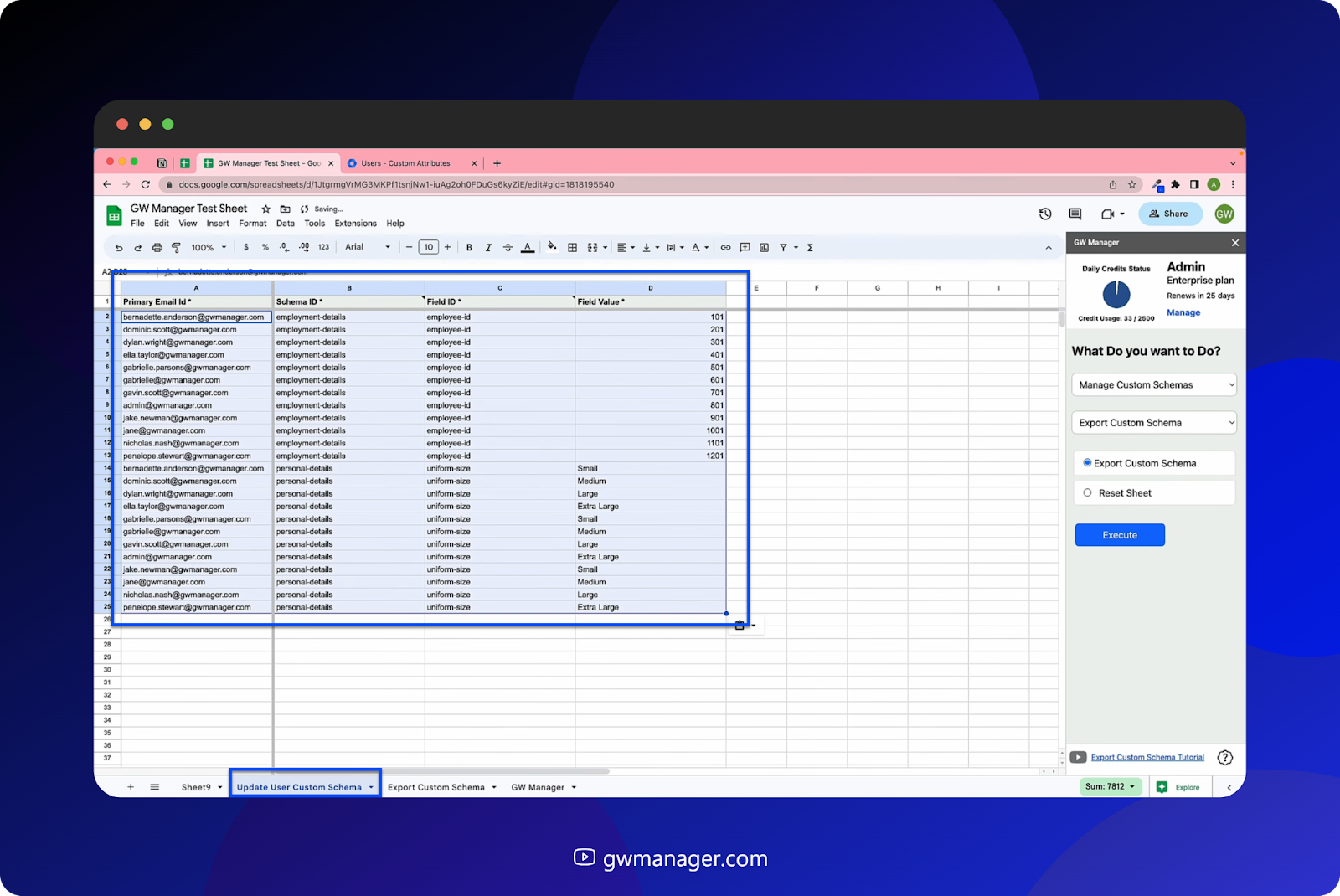The width and height of the screenshot is (1340, 896).
Task: Merge the selected cells
Action: tap(593, 248)
